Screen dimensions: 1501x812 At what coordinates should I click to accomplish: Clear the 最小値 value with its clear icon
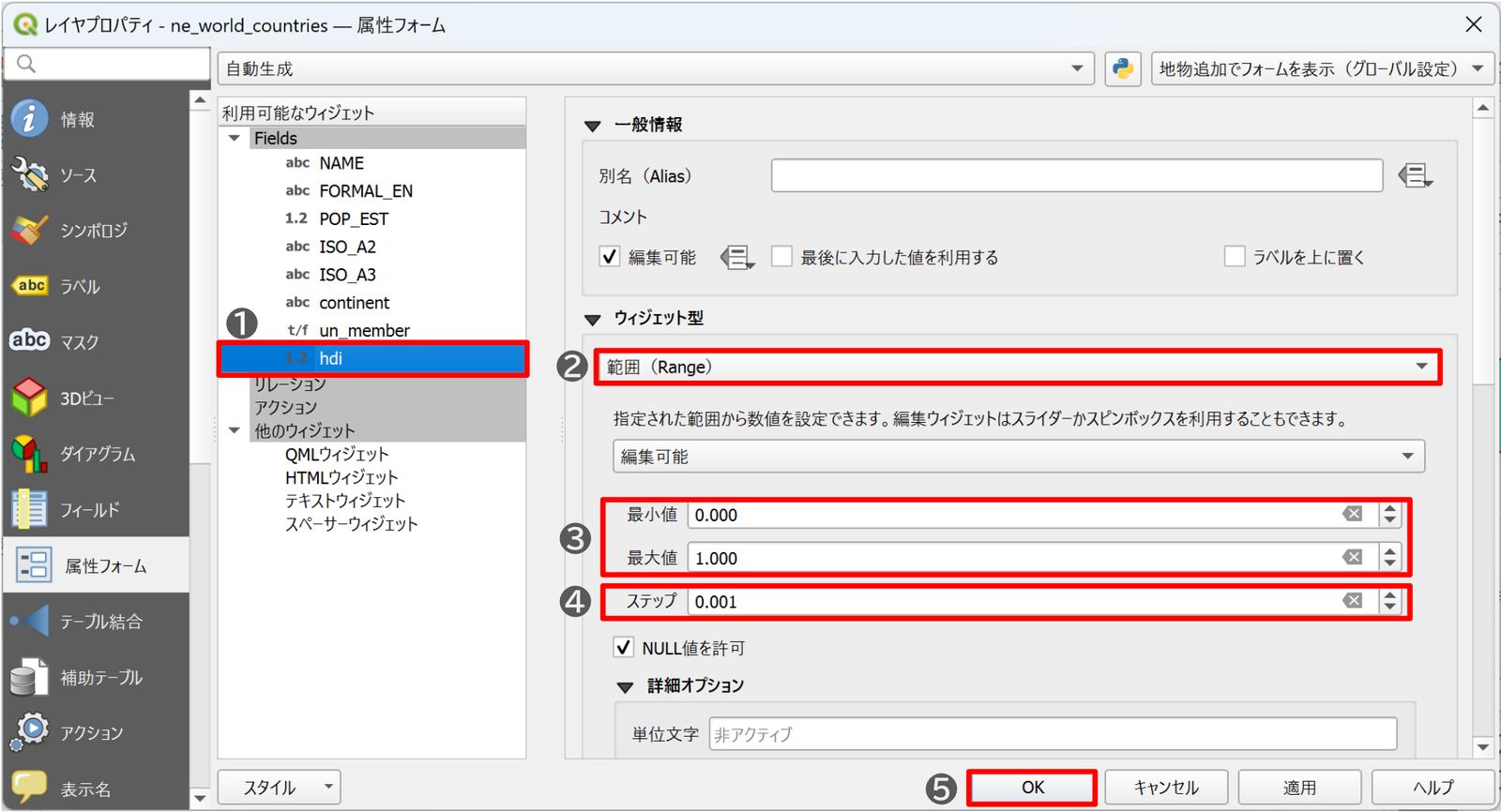pyautogui.click(x=1352, y=514)
